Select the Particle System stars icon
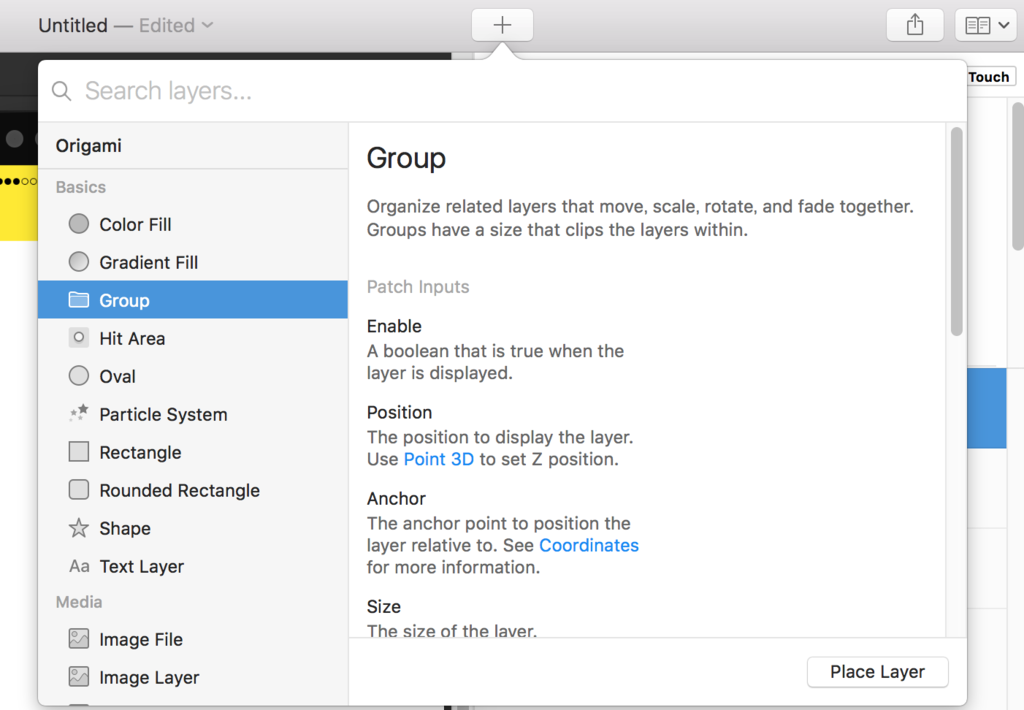The image size is (1024, 710). (x=78, y=413)
